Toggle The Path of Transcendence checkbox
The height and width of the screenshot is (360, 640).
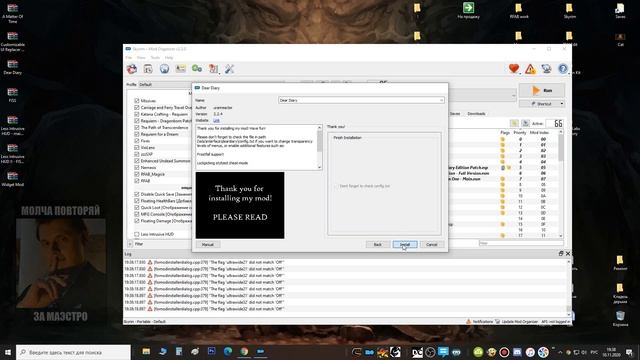[x=137, y=127]
